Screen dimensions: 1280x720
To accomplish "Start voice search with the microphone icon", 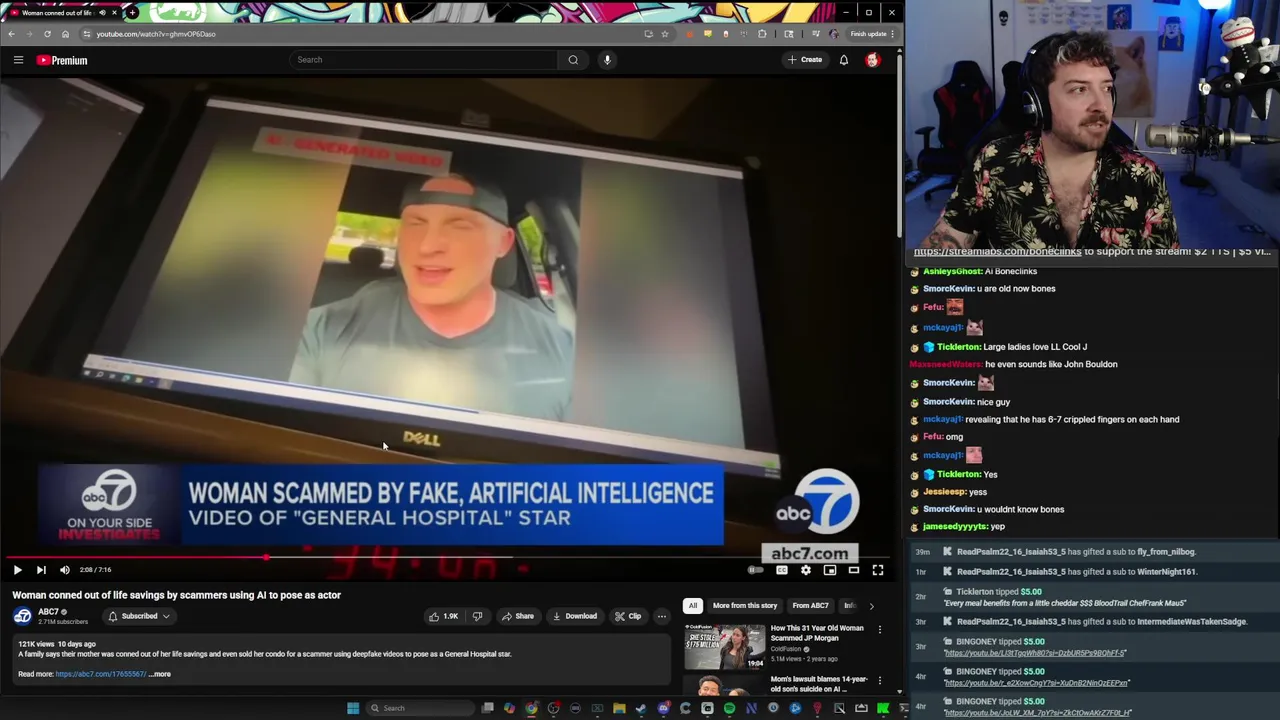I will coord(607,60).
